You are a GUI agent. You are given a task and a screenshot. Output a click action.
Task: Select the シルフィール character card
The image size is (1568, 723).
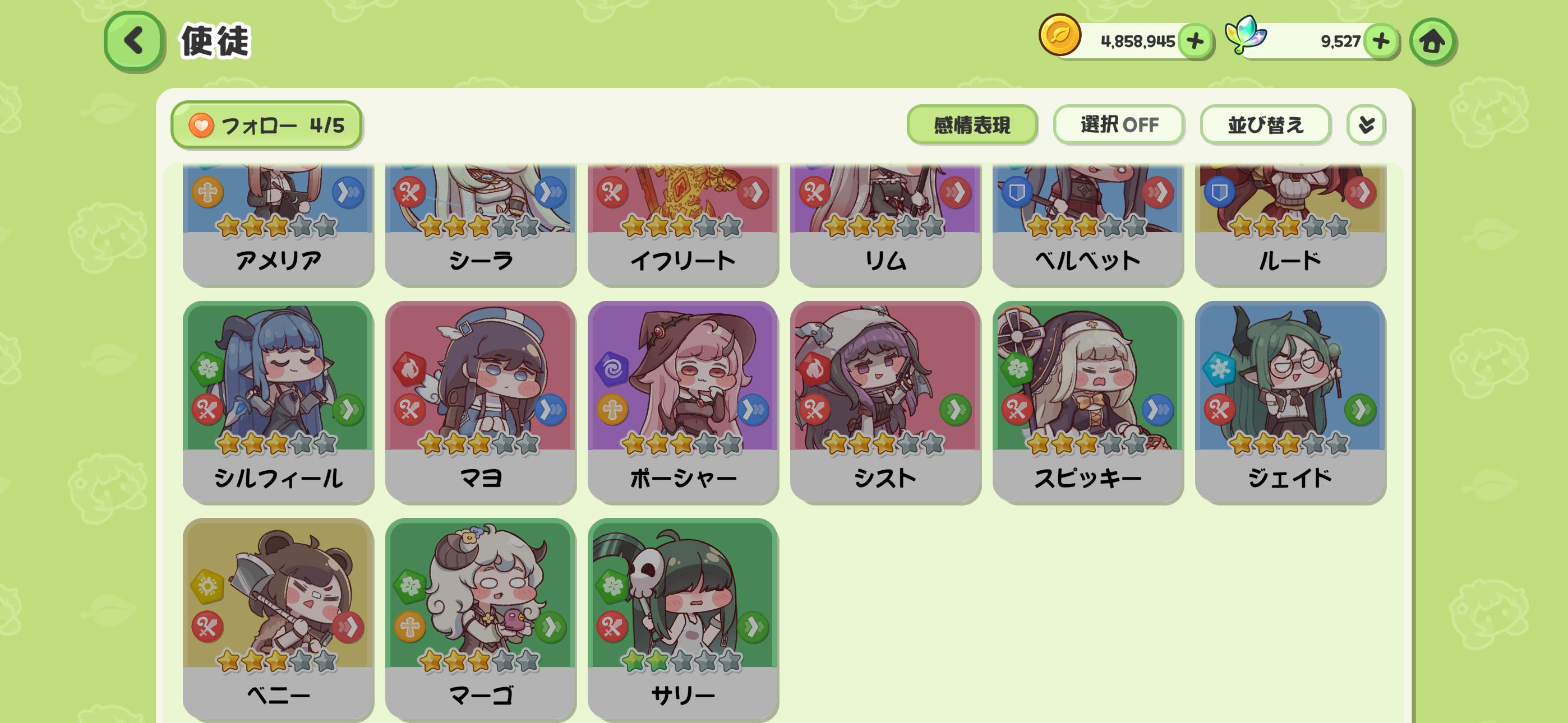pos(278,402)
